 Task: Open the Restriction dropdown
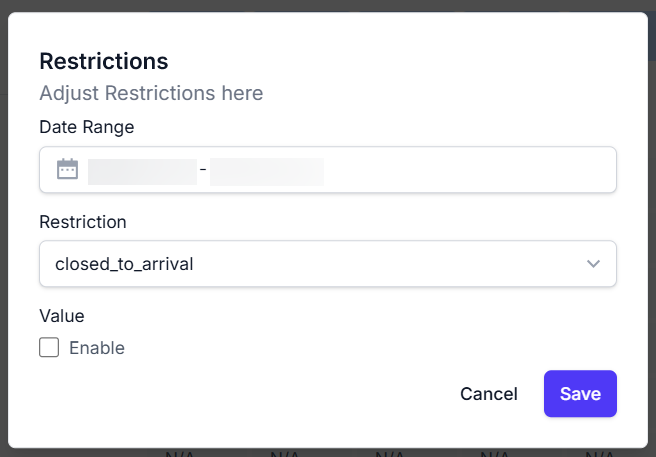pos(327,264)
